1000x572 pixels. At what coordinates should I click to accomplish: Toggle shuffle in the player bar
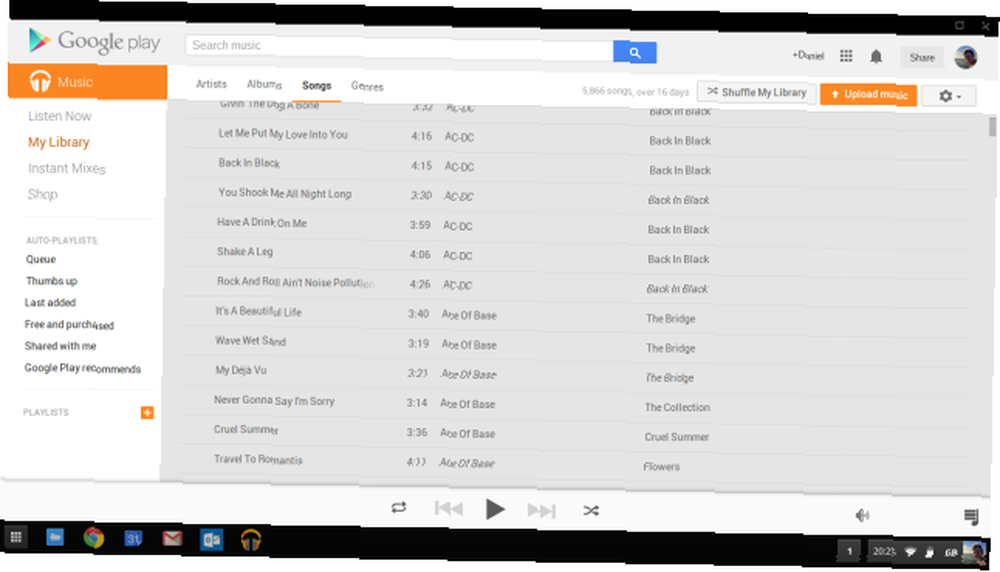click(x=591, y=511)
